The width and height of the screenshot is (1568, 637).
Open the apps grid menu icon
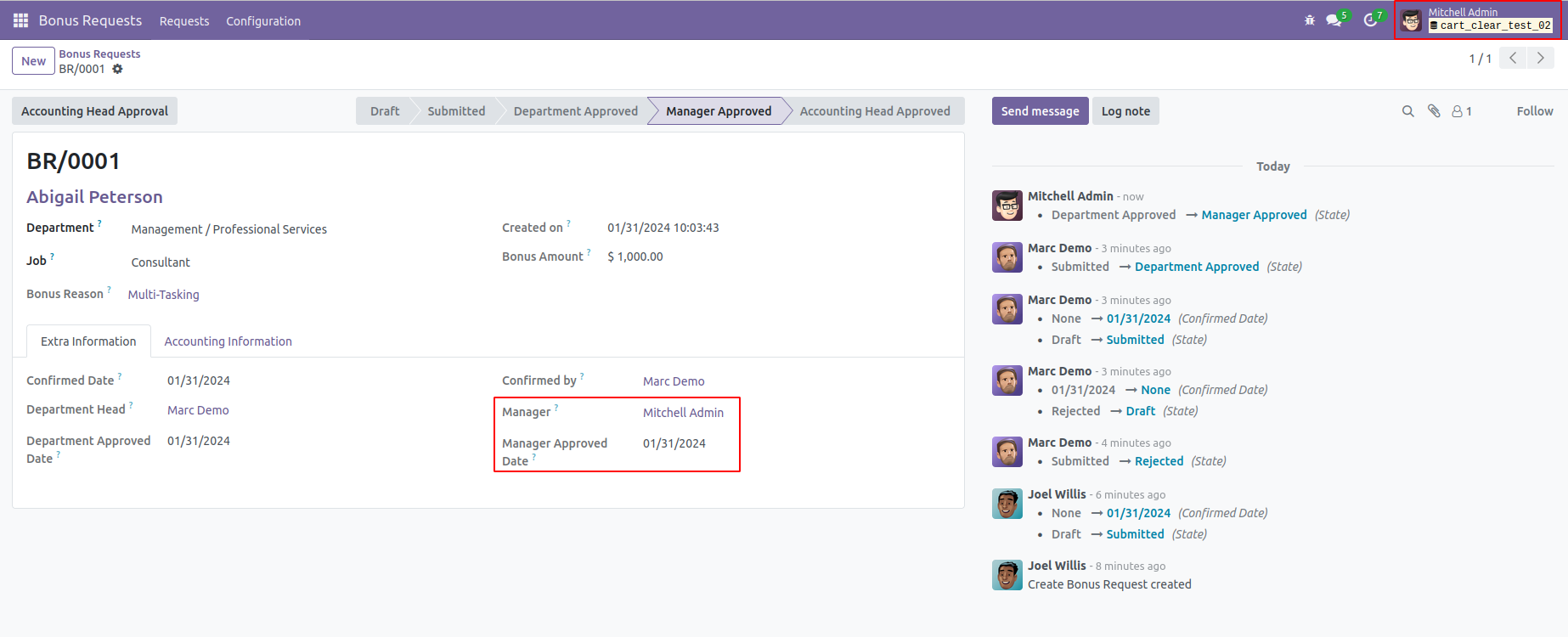point(20,20)
